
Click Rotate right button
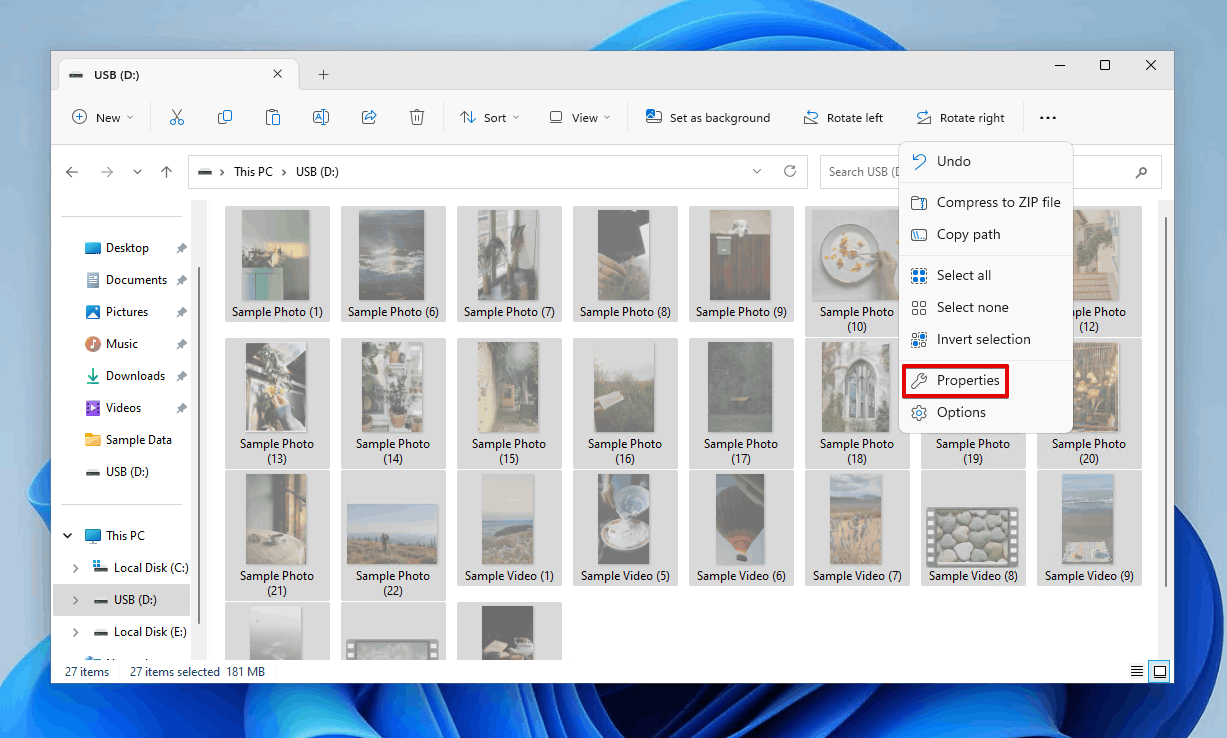(960, 118)
